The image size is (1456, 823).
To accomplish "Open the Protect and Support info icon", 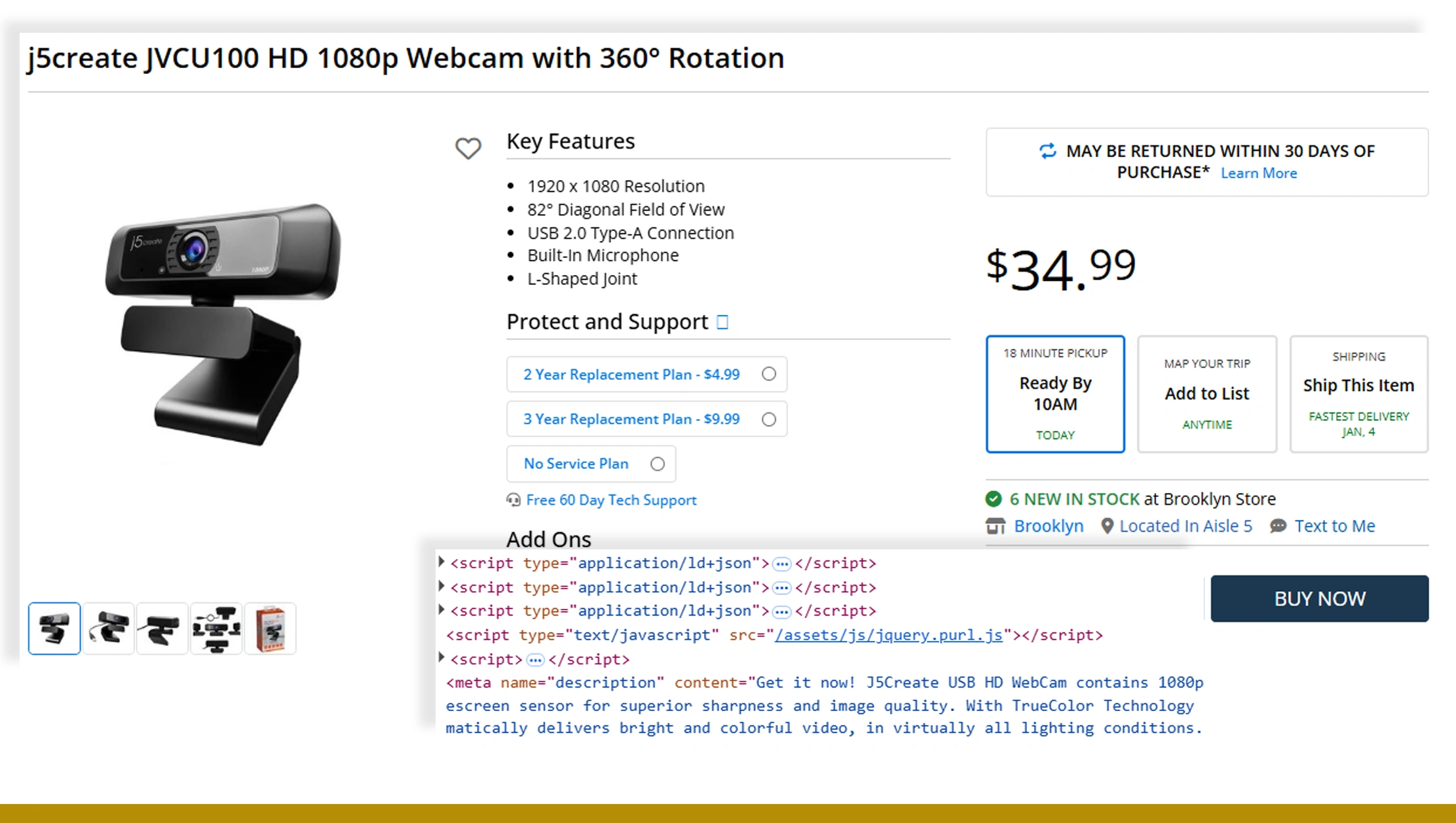I will click(722, 321).
